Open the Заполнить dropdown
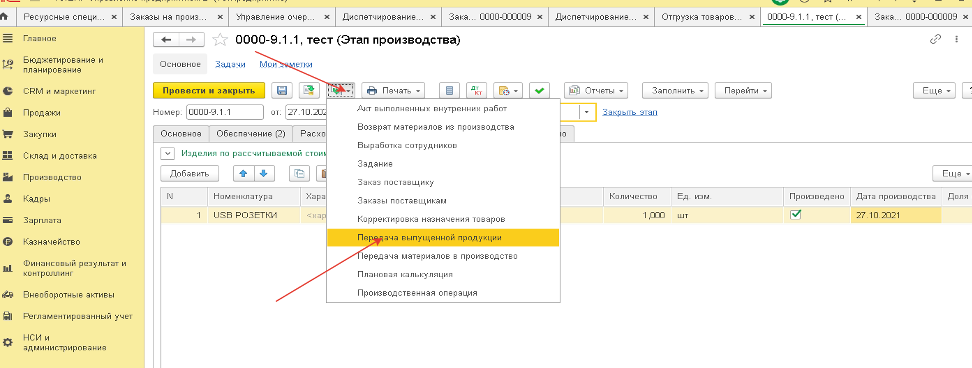Viewport: 972px width, 368px height. 675,90
